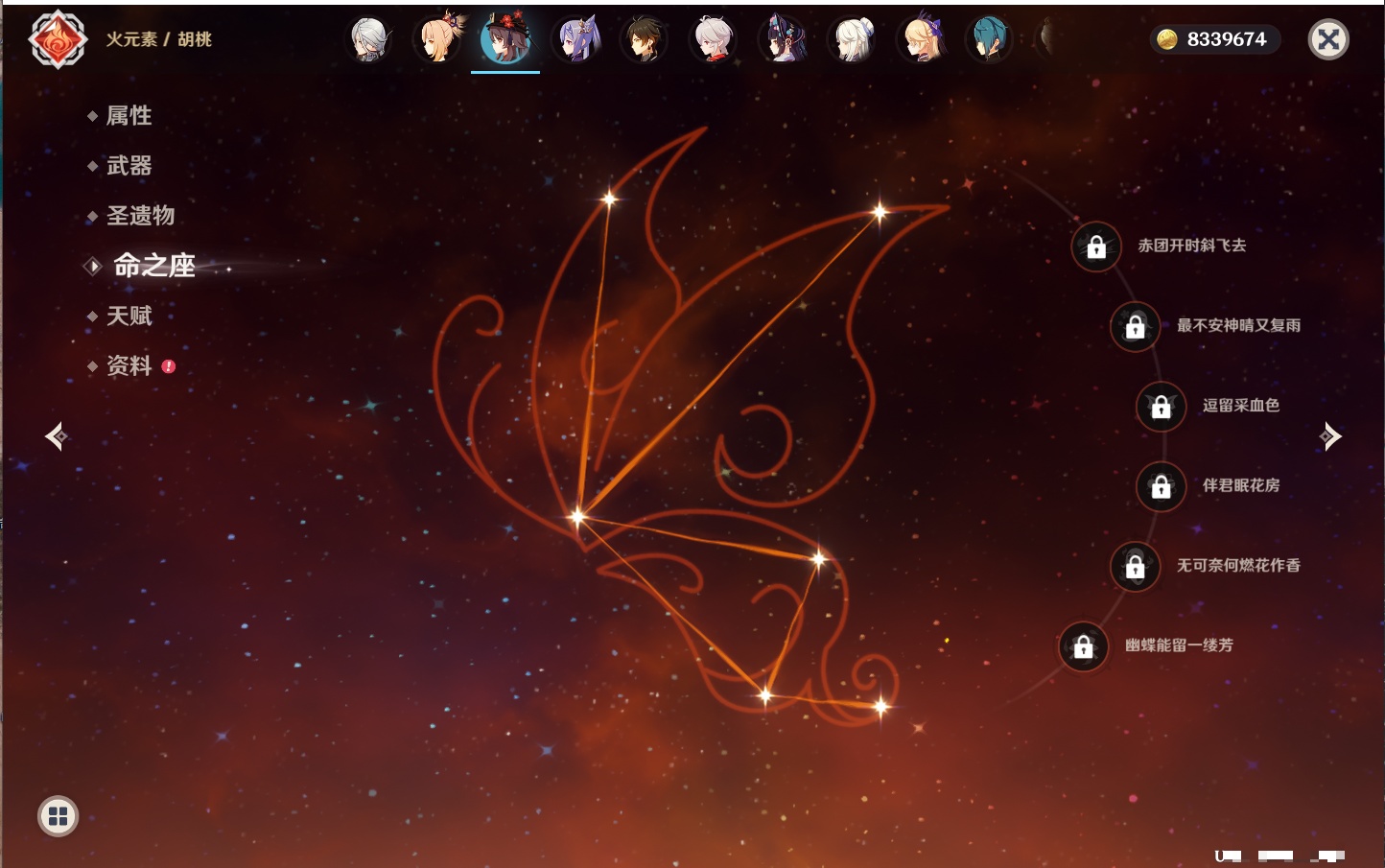1385x868 pixels.
Task: Pick the long white-haired character avatar
Action: click(x=852, y=39)
